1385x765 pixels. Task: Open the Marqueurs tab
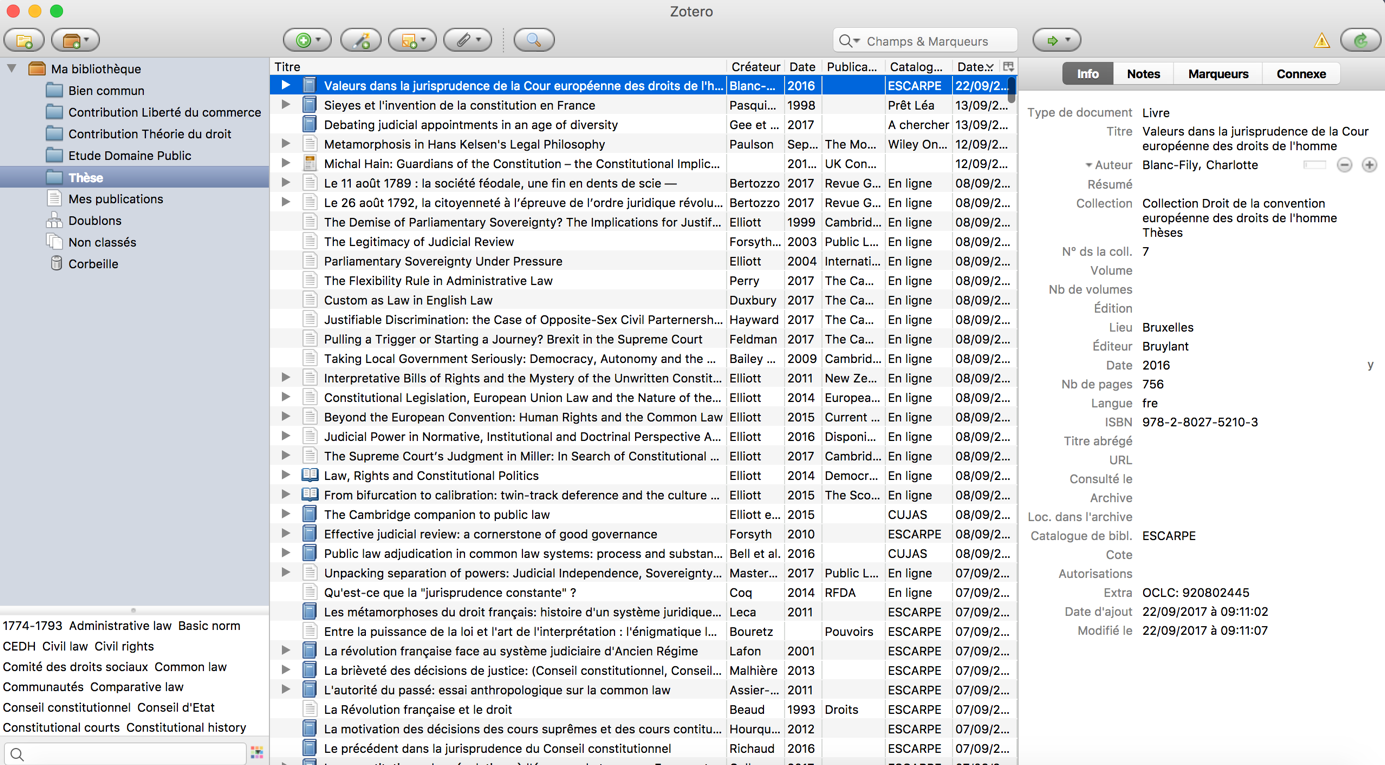coord(1217,74)
